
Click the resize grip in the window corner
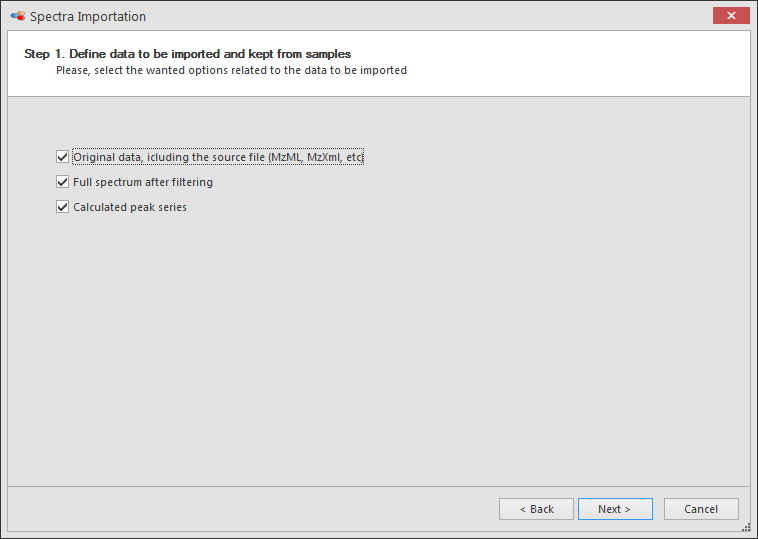746,527
